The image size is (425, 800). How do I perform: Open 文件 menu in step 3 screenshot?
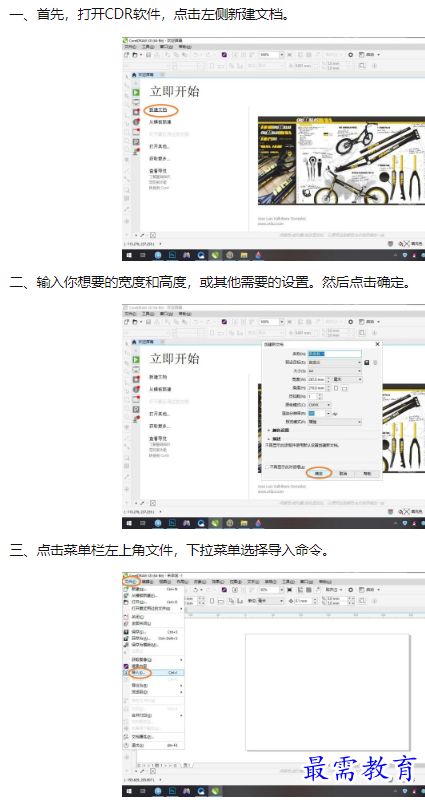click(130, 581)
